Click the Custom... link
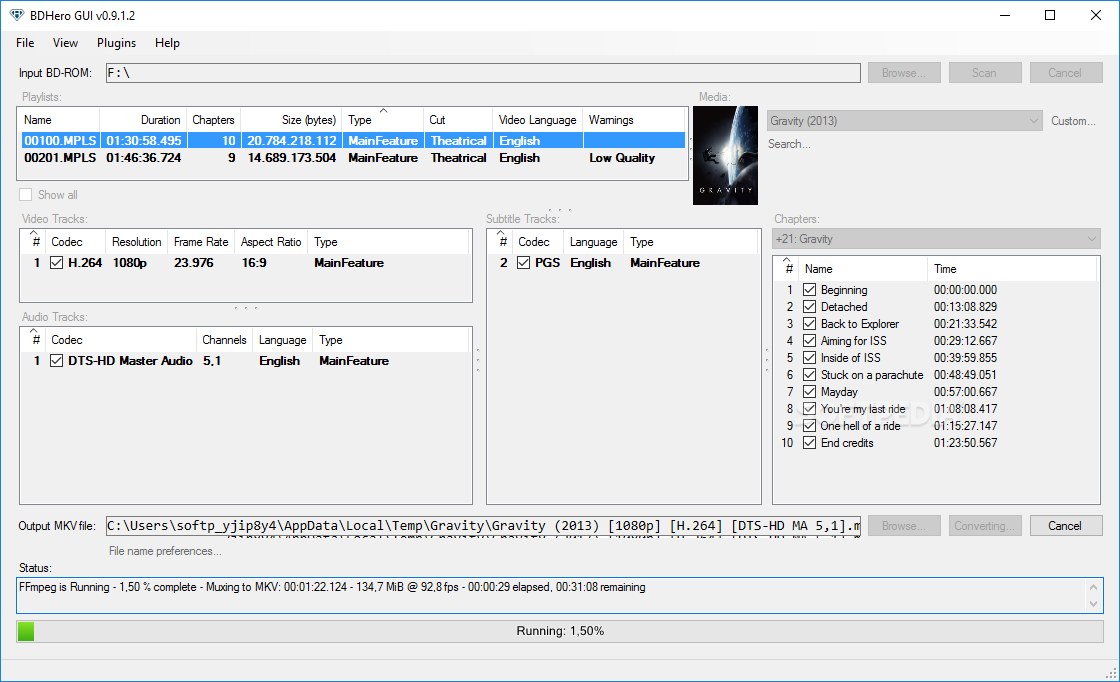1120x682 pixels. pyautogui.click(x=1073, y=121)
